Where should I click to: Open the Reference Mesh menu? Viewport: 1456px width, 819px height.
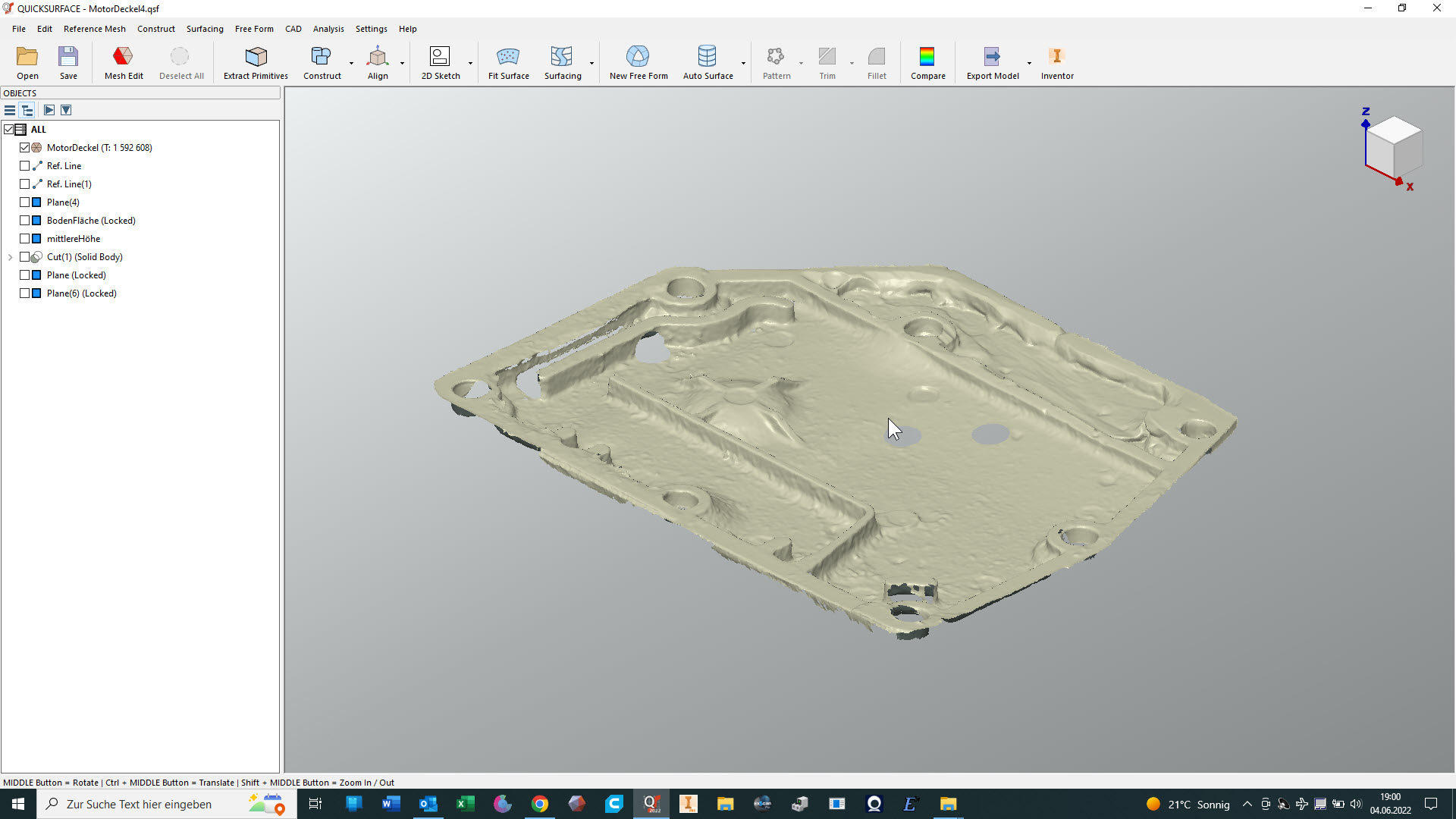(94, 29)
